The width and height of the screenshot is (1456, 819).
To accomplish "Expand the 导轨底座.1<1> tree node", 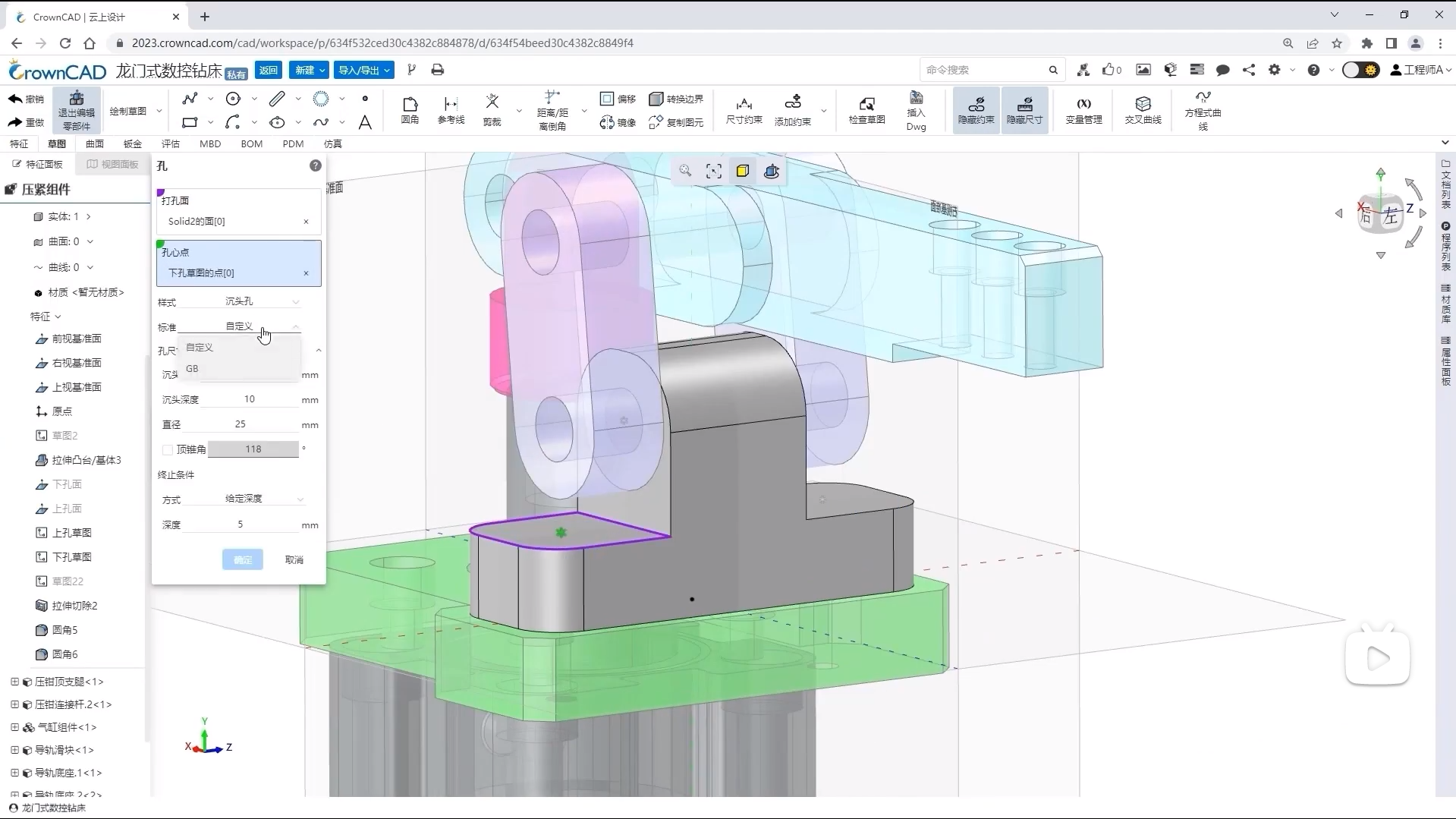I will coord(14,773).
